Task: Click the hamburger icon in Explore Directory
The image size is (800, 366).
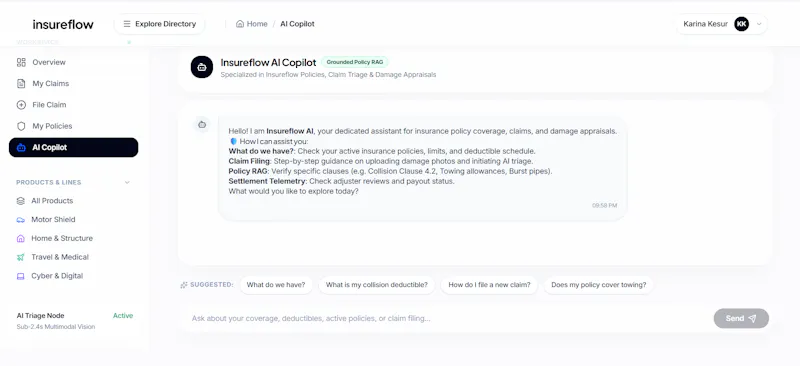Action: [127, 24]
